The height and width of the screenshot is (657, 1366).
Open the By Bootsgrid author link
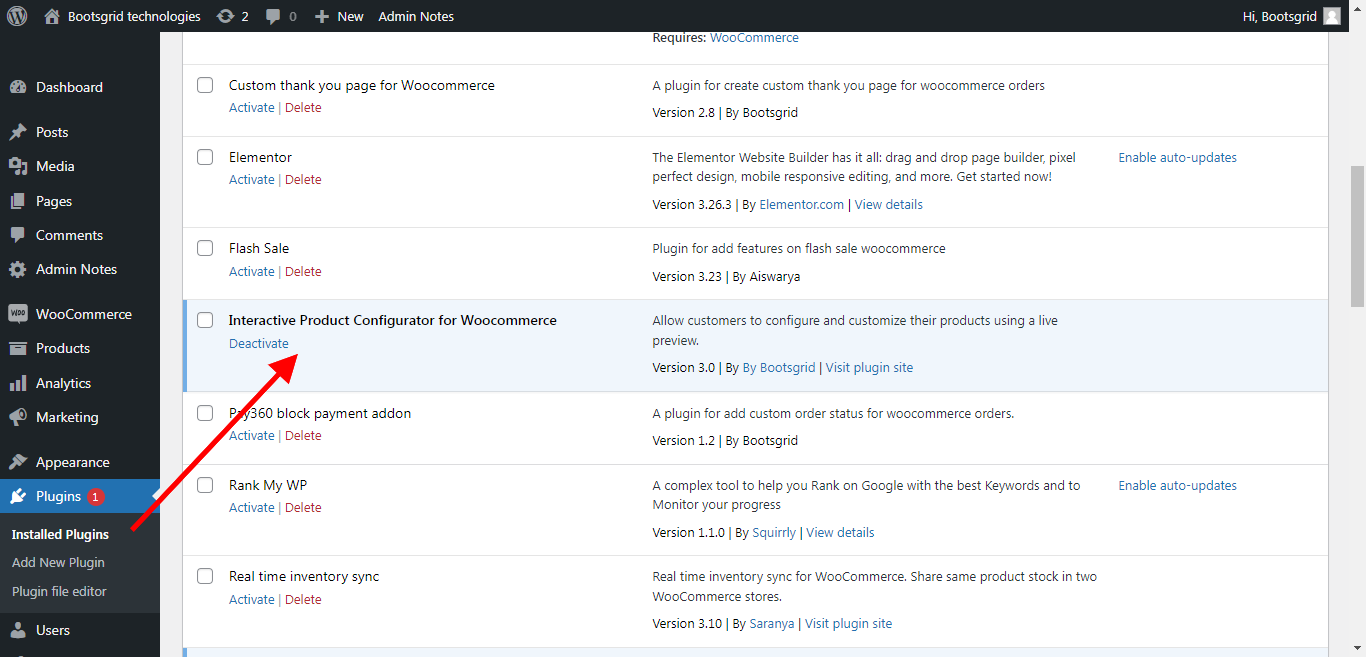pyautogui.click(x=779, y=367)
